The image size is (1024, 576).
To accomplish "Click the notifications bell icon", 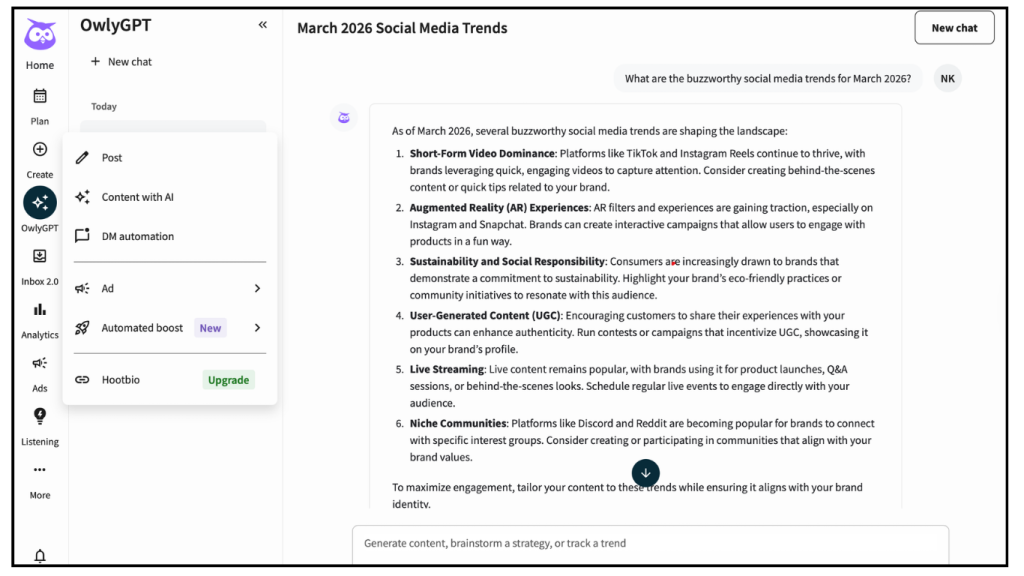I will [40, 556].
